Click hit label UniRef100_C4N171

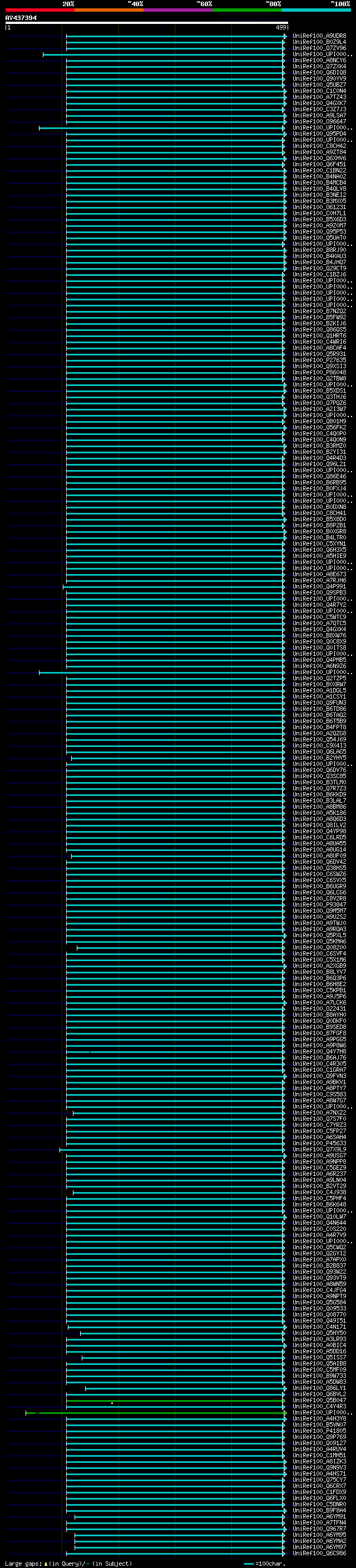click(x=319, y=1327)
